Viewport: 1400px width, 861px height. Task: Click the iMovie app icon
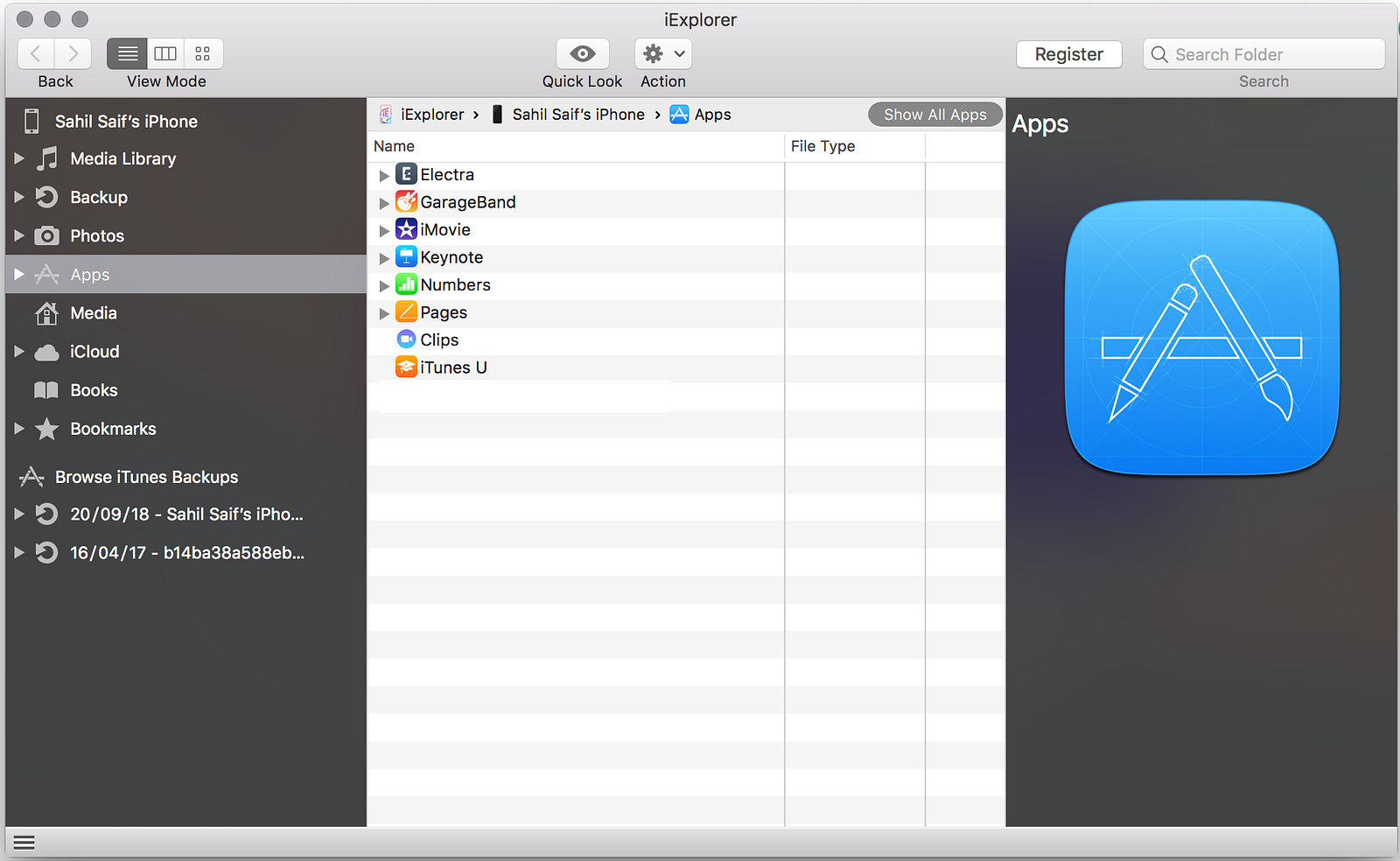click(406, 229)
